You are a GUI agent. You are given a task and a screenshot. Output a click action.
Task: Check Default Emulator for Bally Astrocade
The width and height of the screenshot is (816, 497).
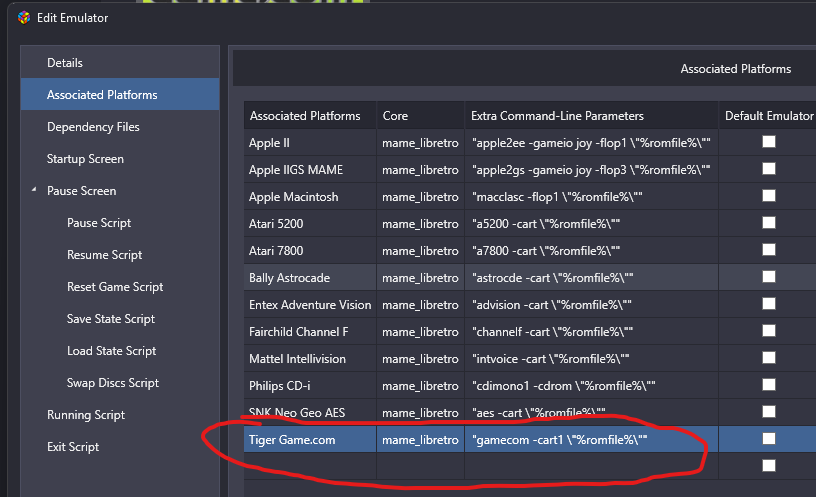point(769,277)
